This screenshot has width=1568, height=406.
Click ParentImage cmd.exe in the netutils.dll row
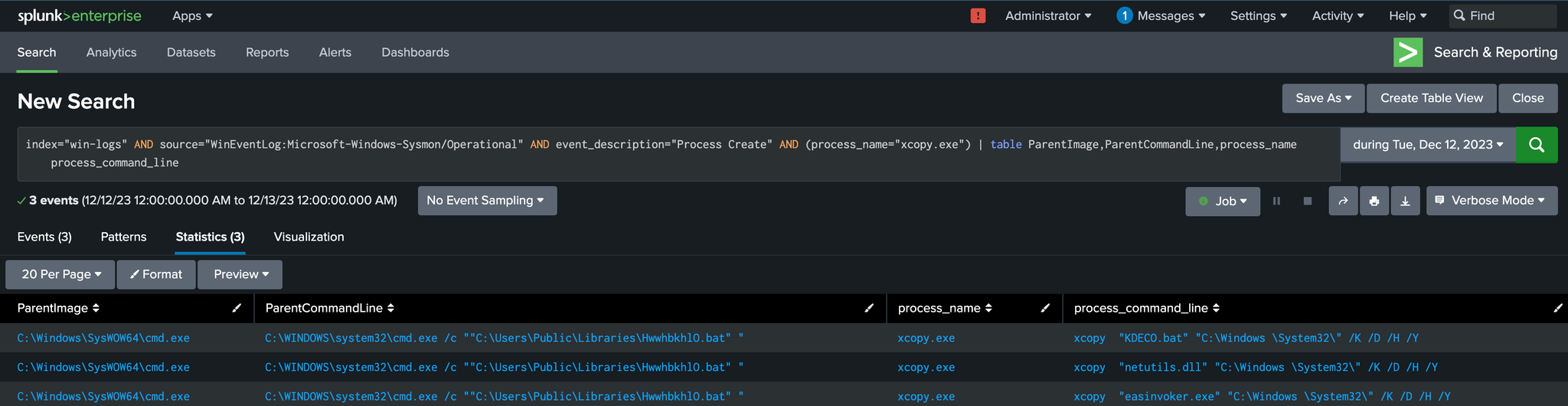(103, 367)
